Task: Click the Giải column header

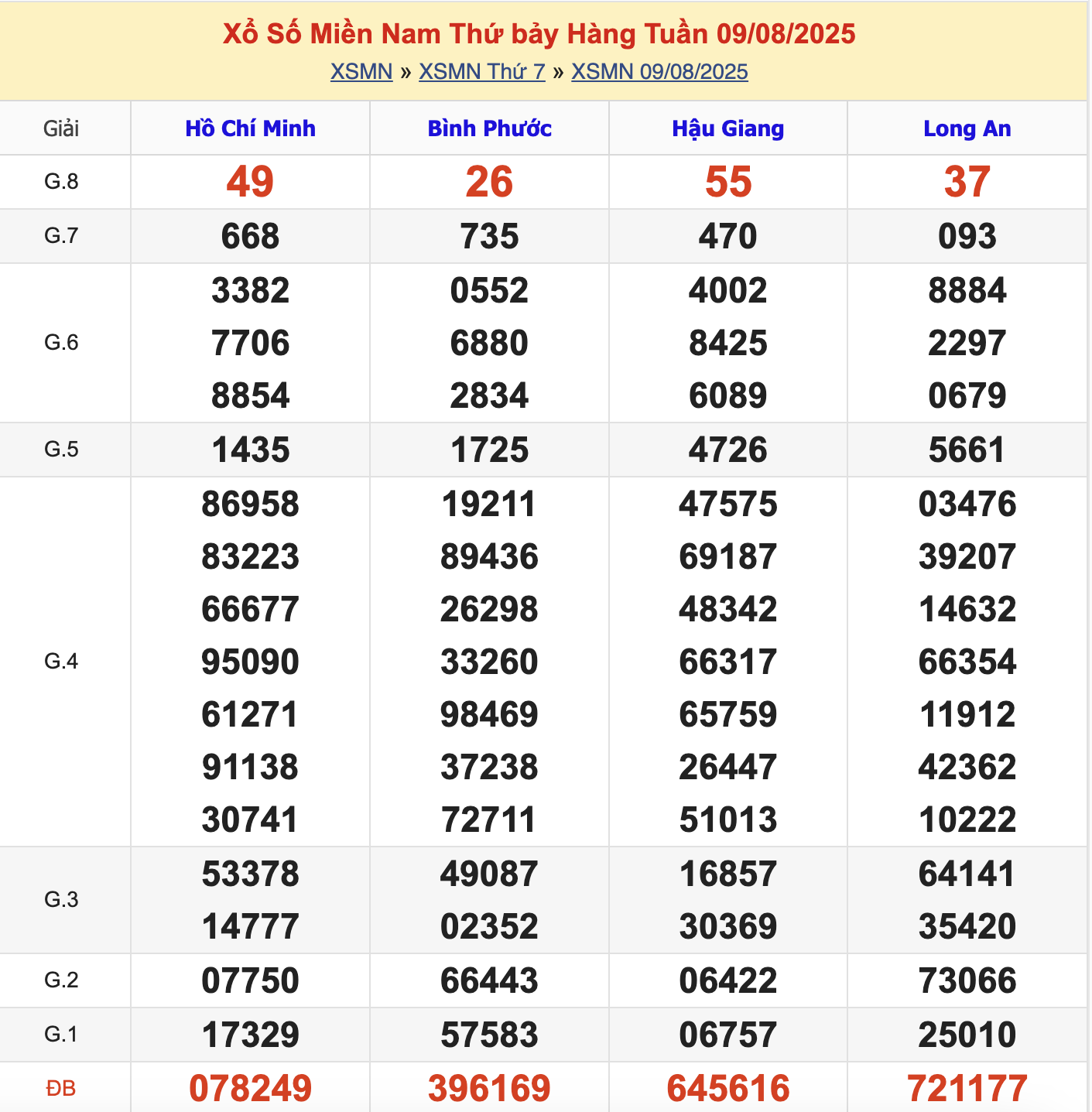Action: [x=61, y=128]
